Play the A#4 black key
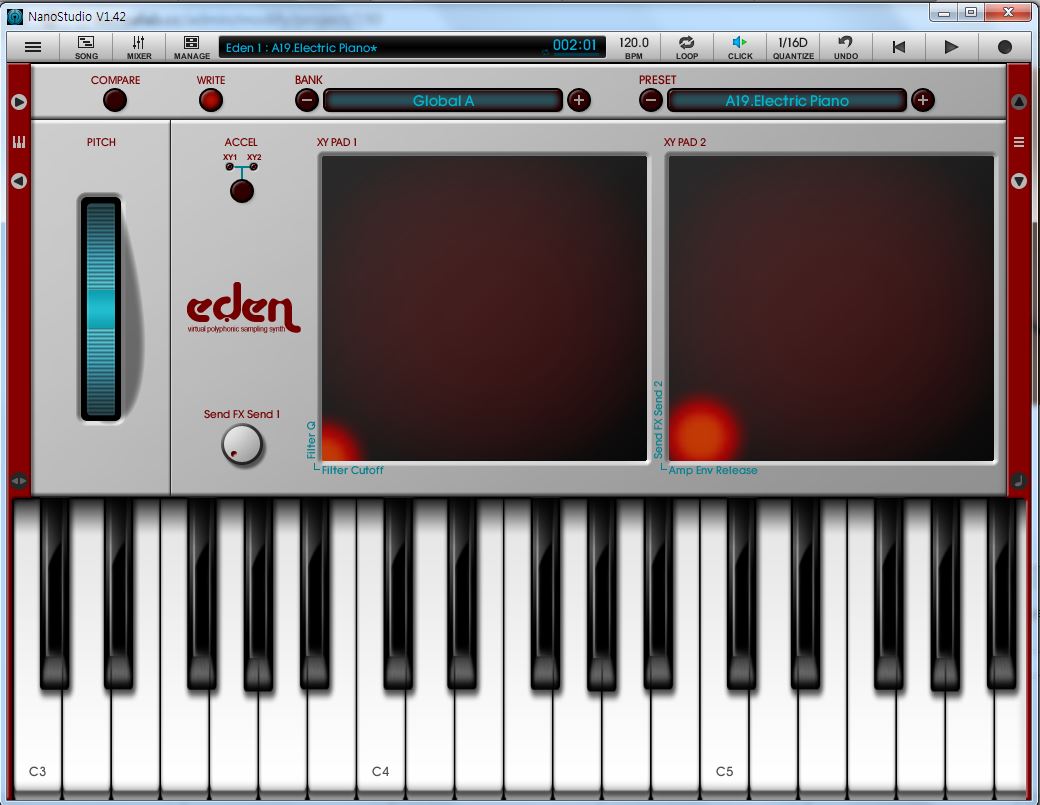1040x805 pixels. 658,593
